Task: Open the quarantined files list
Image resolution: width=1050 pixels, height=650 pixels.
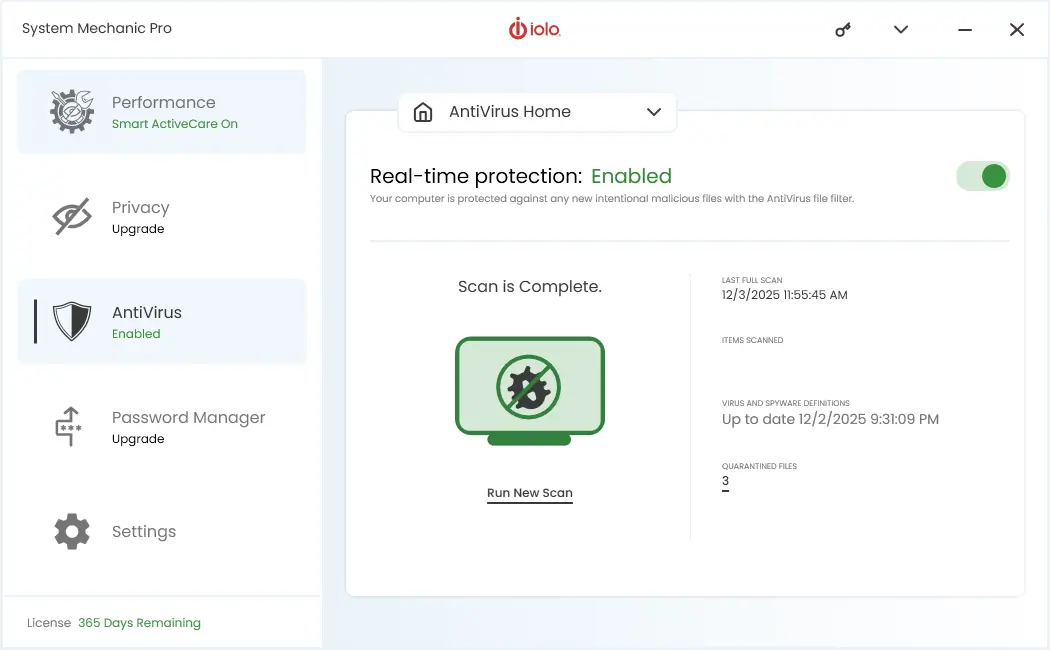Action: point(725,481)
